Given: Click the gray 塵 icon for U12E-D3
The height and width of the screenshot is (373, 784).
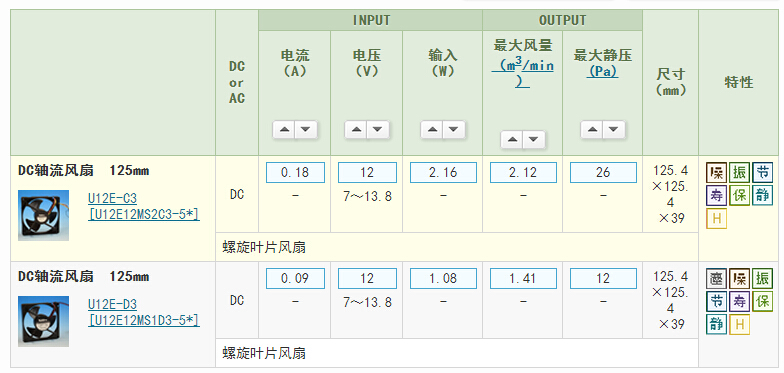Looking at the screenshot, I should click(x=716, y=278).
